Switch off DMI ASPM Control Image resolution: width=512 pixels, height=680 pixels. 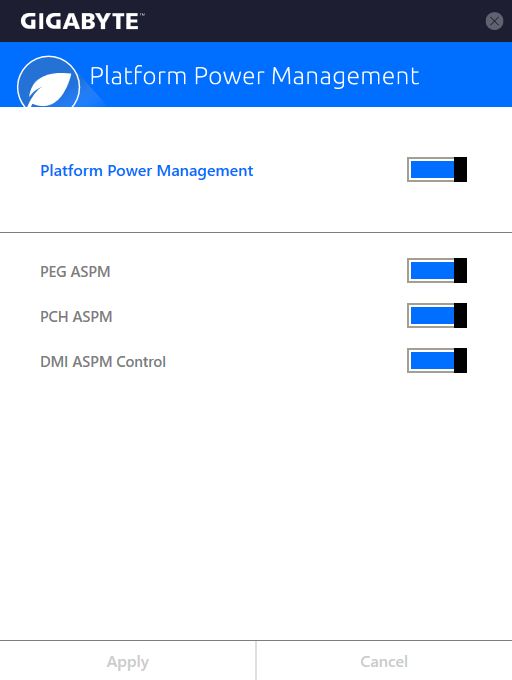pyautogui.click(x=437, y=360)
